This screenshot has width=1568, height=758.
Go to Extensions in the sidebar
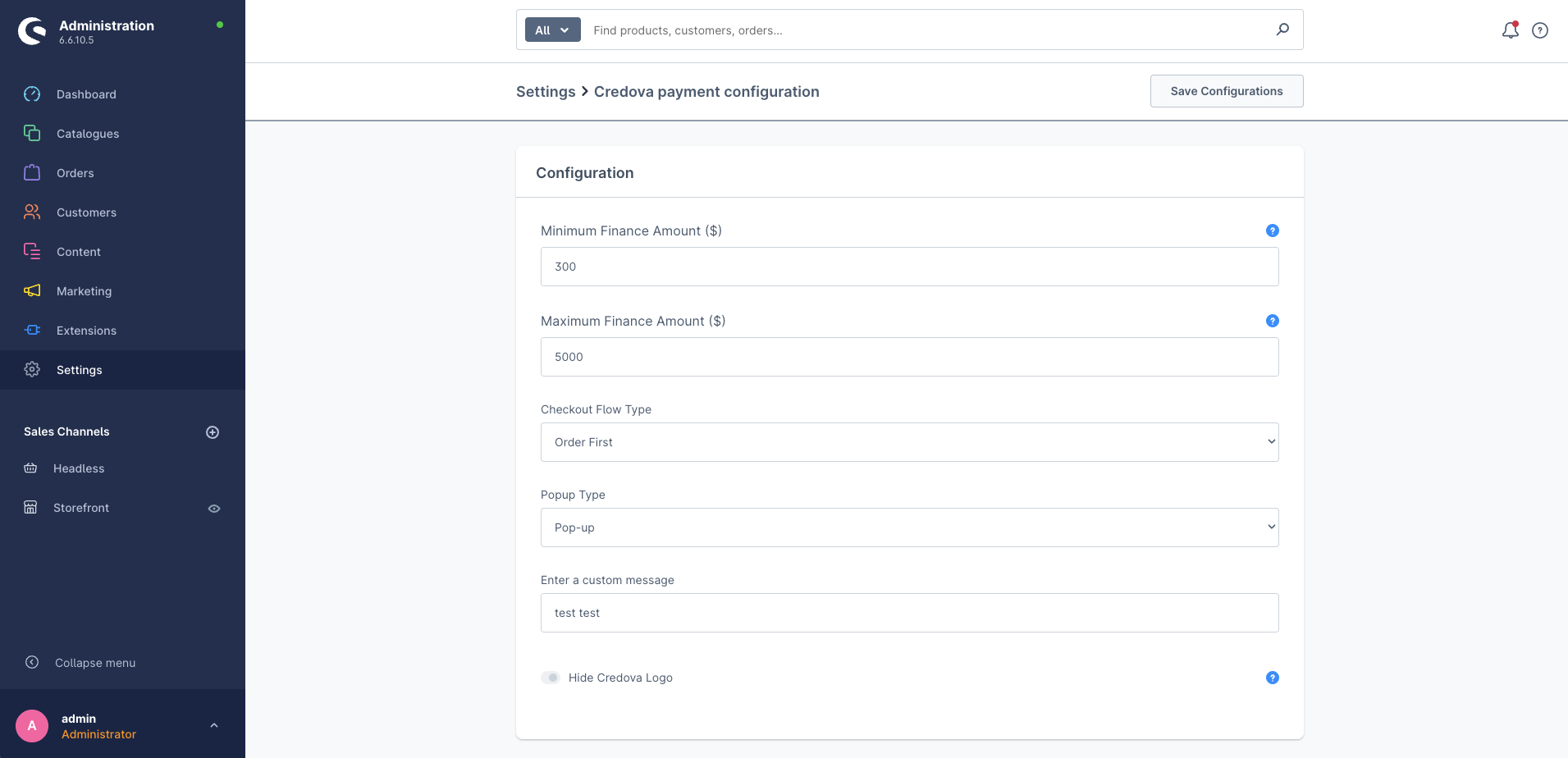86,331
